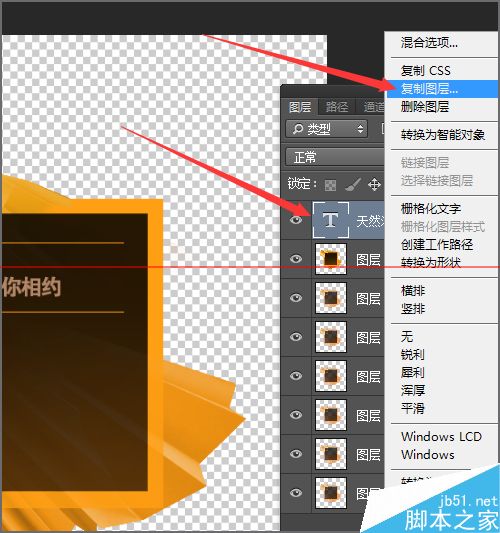
Task: Toggle lock position move icon
Action: 374,185
